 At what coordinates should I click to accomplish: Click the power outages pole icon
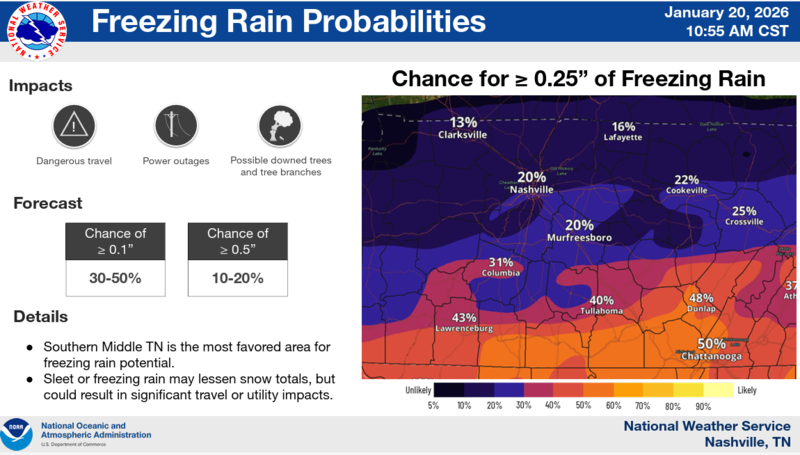click(x=174, y=126)
